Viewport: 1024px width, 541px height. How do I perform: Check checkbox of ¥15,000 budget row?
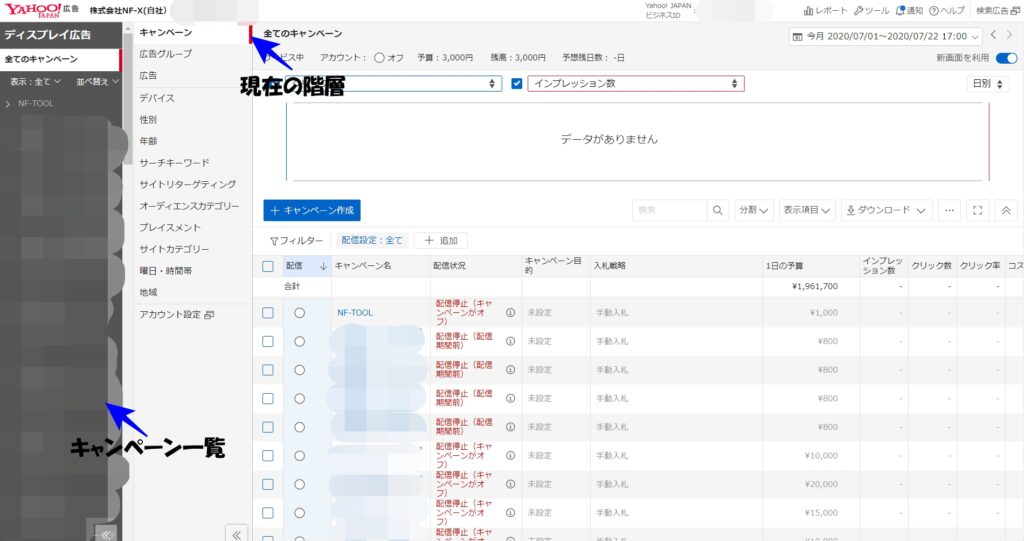tap(268, 513)
